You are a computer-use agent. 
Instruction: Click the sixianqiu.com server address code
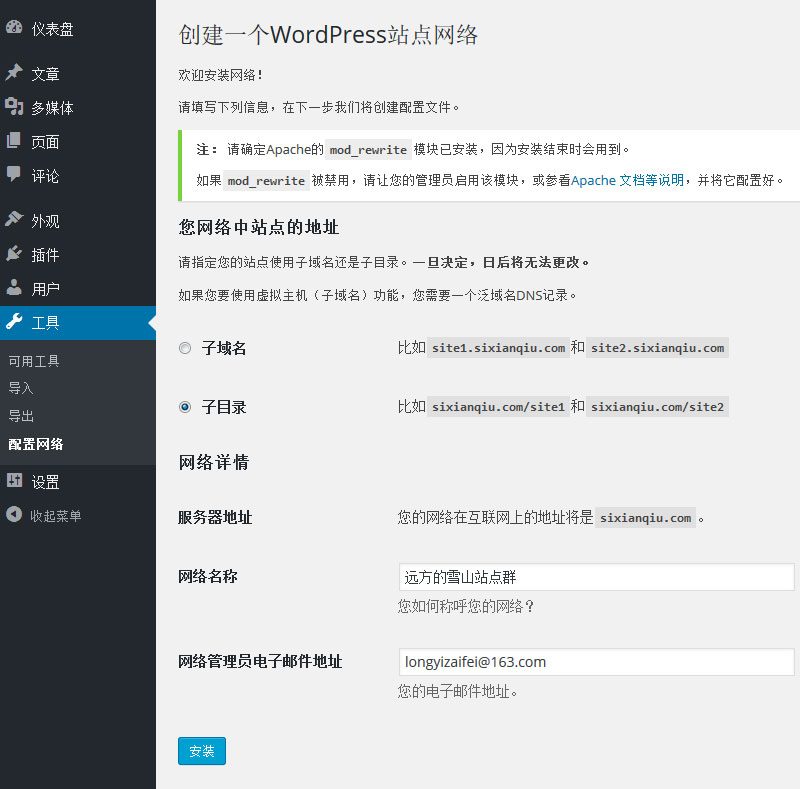(x=645, y=517)
